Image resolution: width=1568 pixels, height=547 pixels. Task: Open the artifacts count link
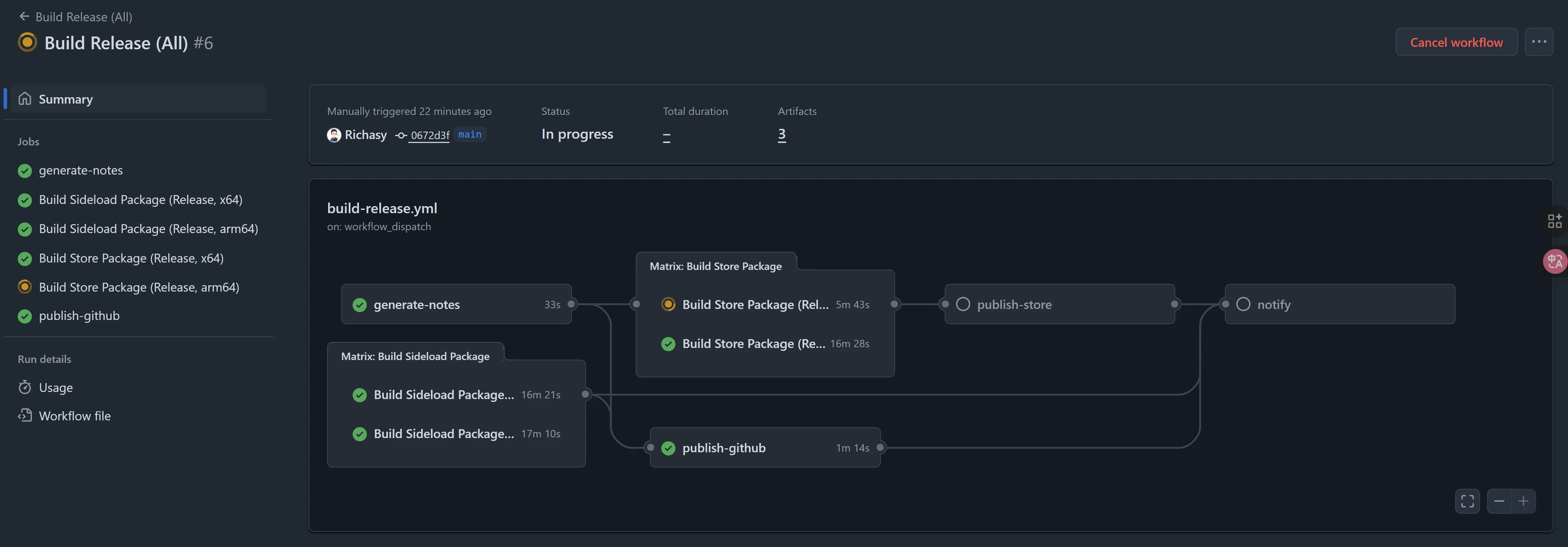tap(782, 134)
